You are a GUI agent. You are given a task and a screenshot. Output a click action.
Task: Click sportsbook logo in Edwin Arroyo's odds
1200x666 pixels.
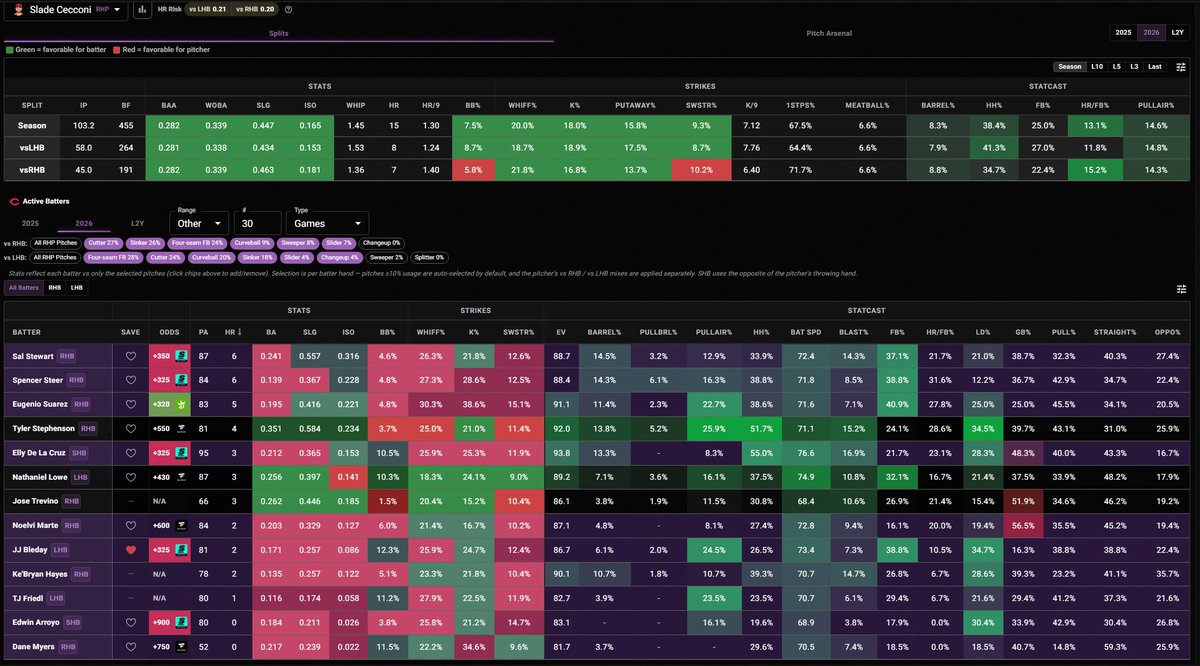[182, 623]
